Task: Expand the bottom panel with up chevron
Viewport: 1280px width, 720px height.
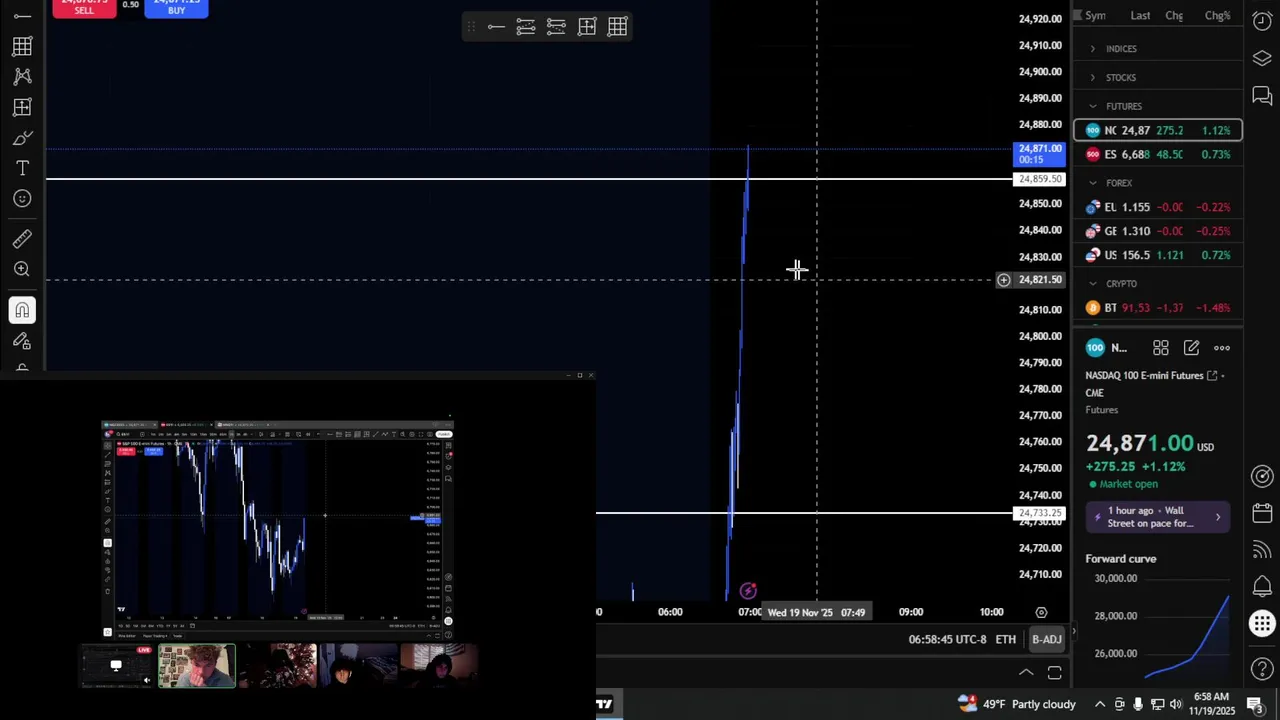Action: tap(1026, 673)
